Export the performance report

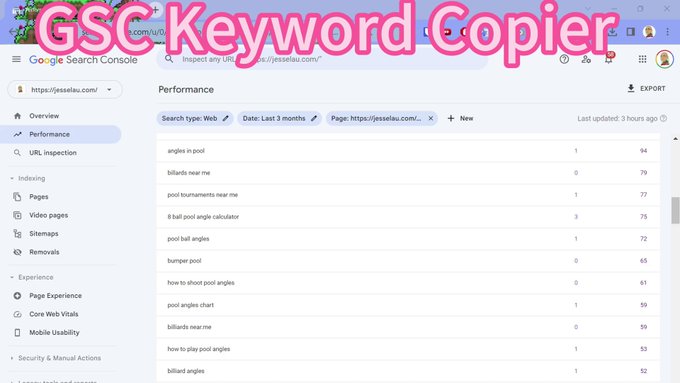click(x=646, y=88)
